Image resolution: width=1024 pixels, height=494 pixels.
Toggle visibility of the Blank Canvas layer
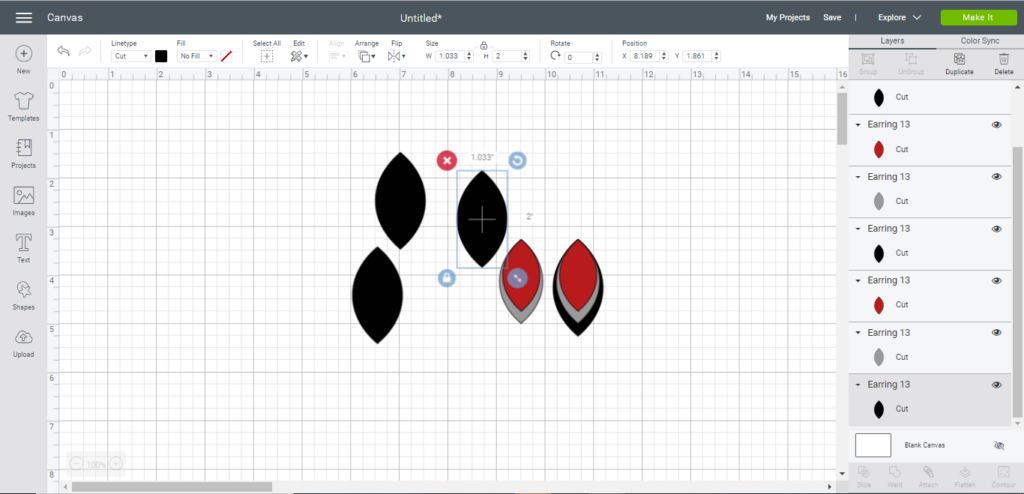pos(998,445)
